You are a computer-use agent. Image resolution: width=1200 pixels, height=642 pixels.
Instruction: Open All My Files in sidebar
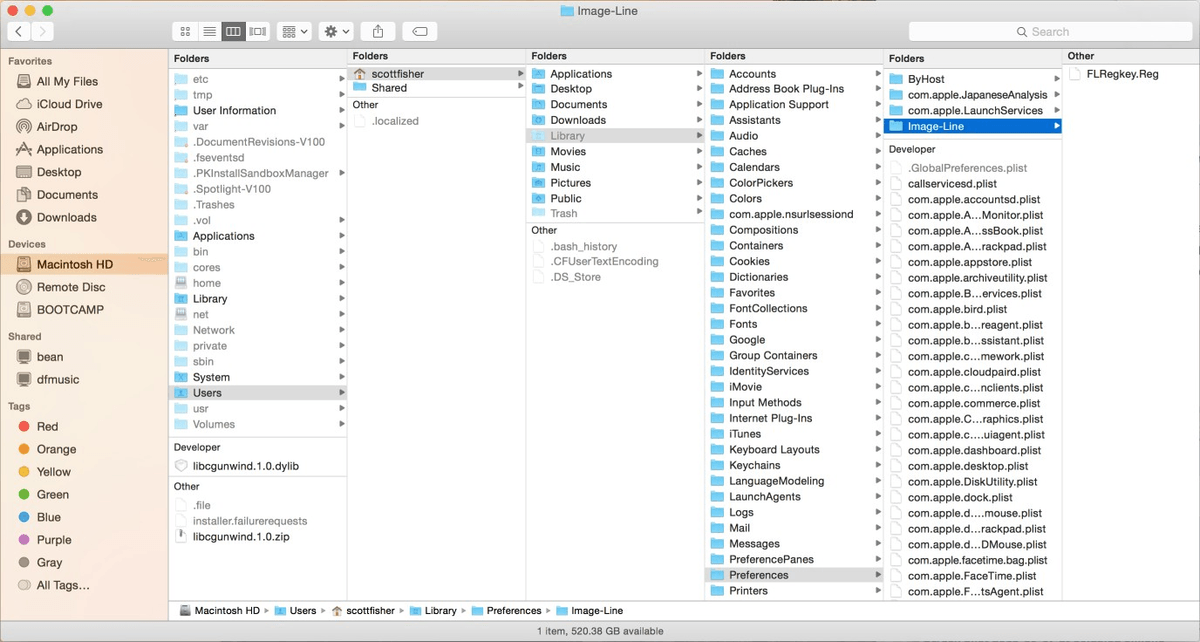pyautogui.click(x=67, y=81)
